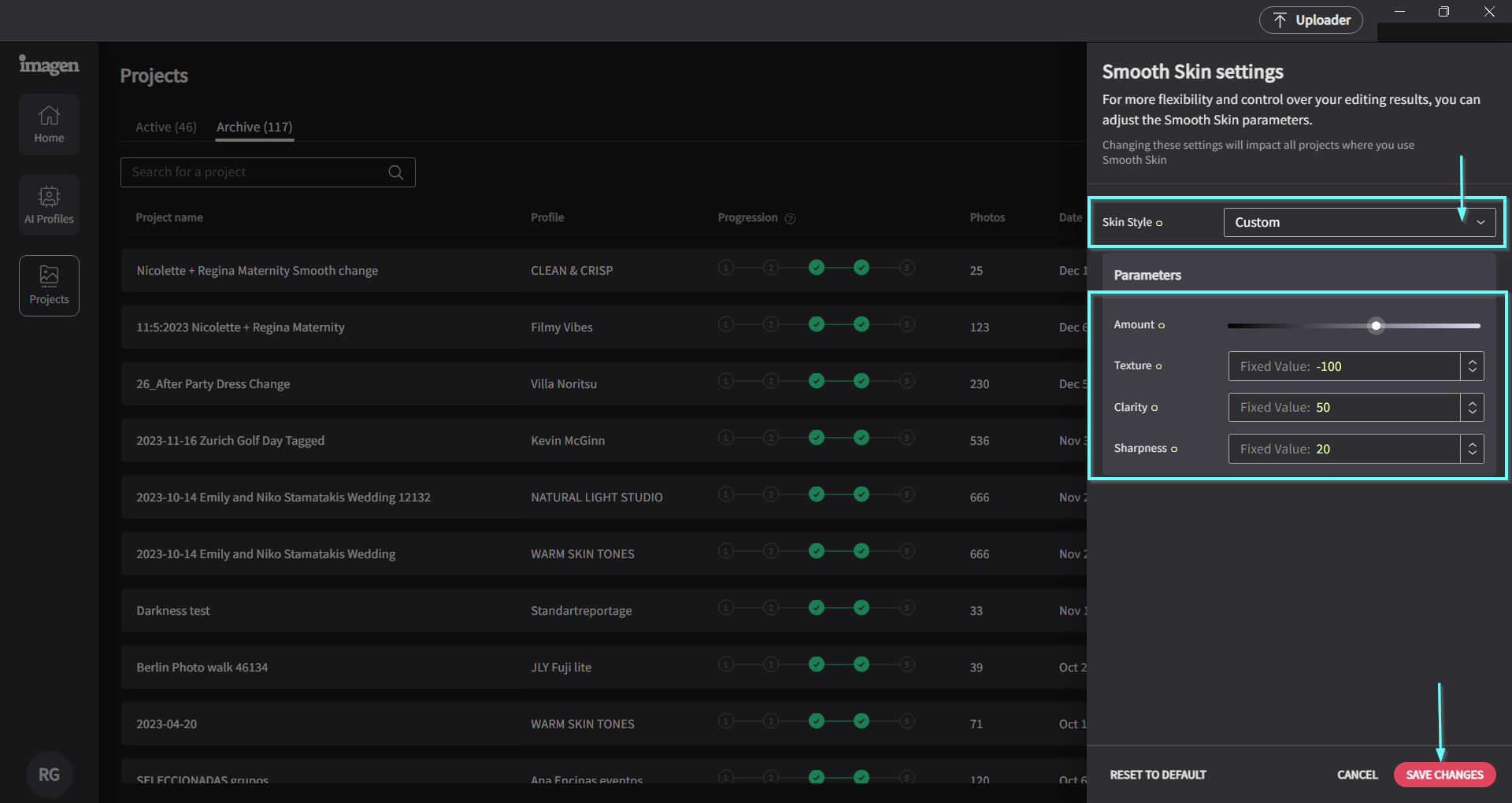Open 26_After Party Dress Change project
Viewport: 1512px width, 803px height.
[213, 384]
